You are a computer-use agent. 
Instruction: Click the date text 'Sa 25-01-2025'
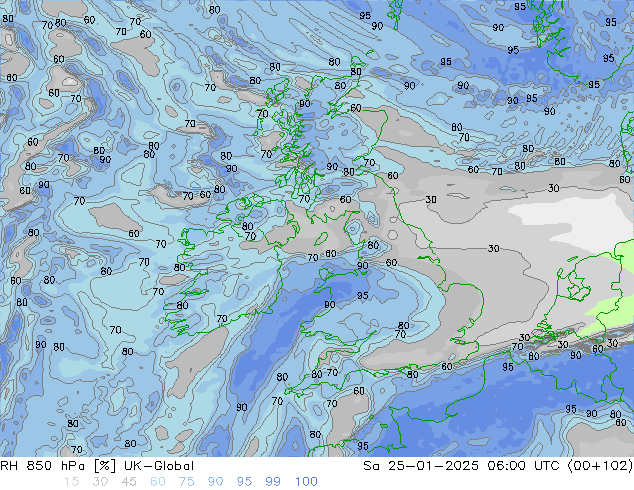click(421, 466)
